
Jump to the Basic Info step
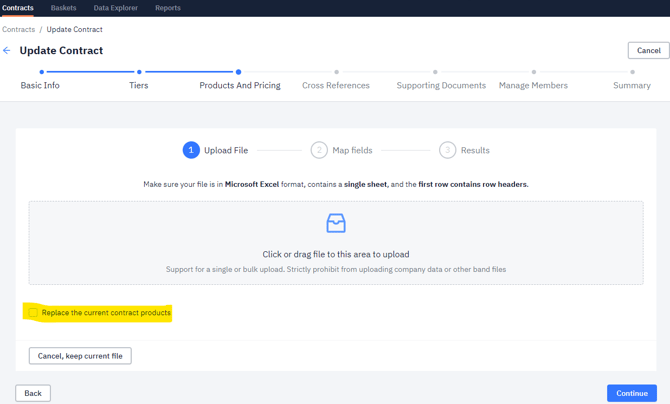tap(40, 85)
